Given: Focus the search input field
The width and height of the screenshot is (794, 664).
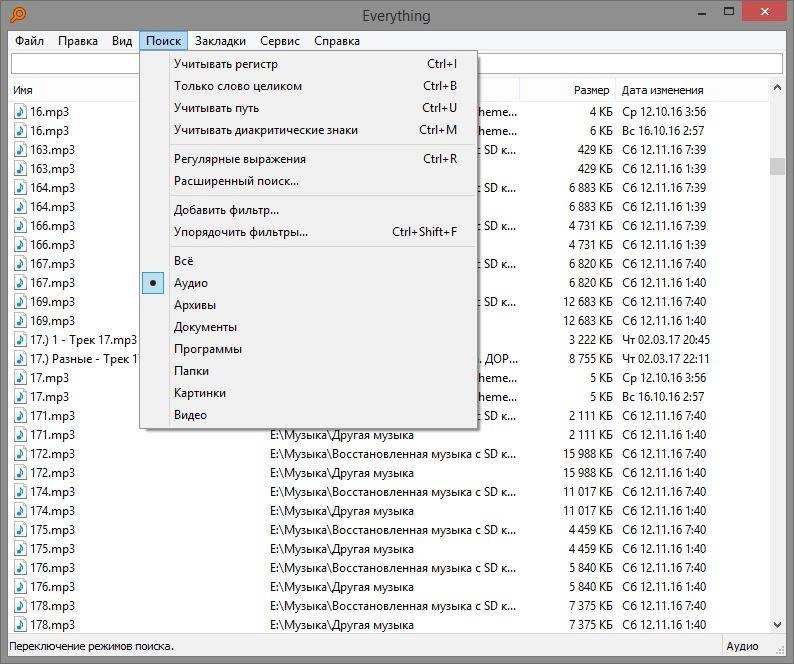Looking at the screenshot, I should (396, 64).
